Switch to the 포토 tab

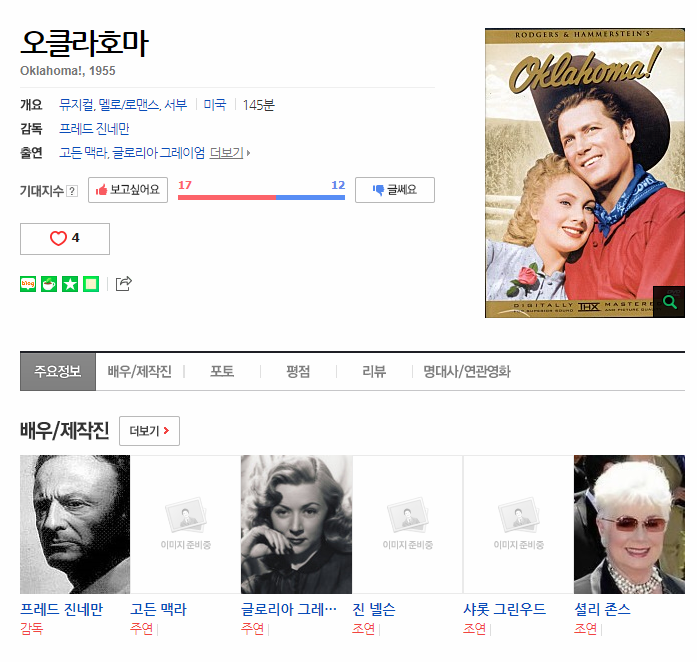(x=222, y=371)
